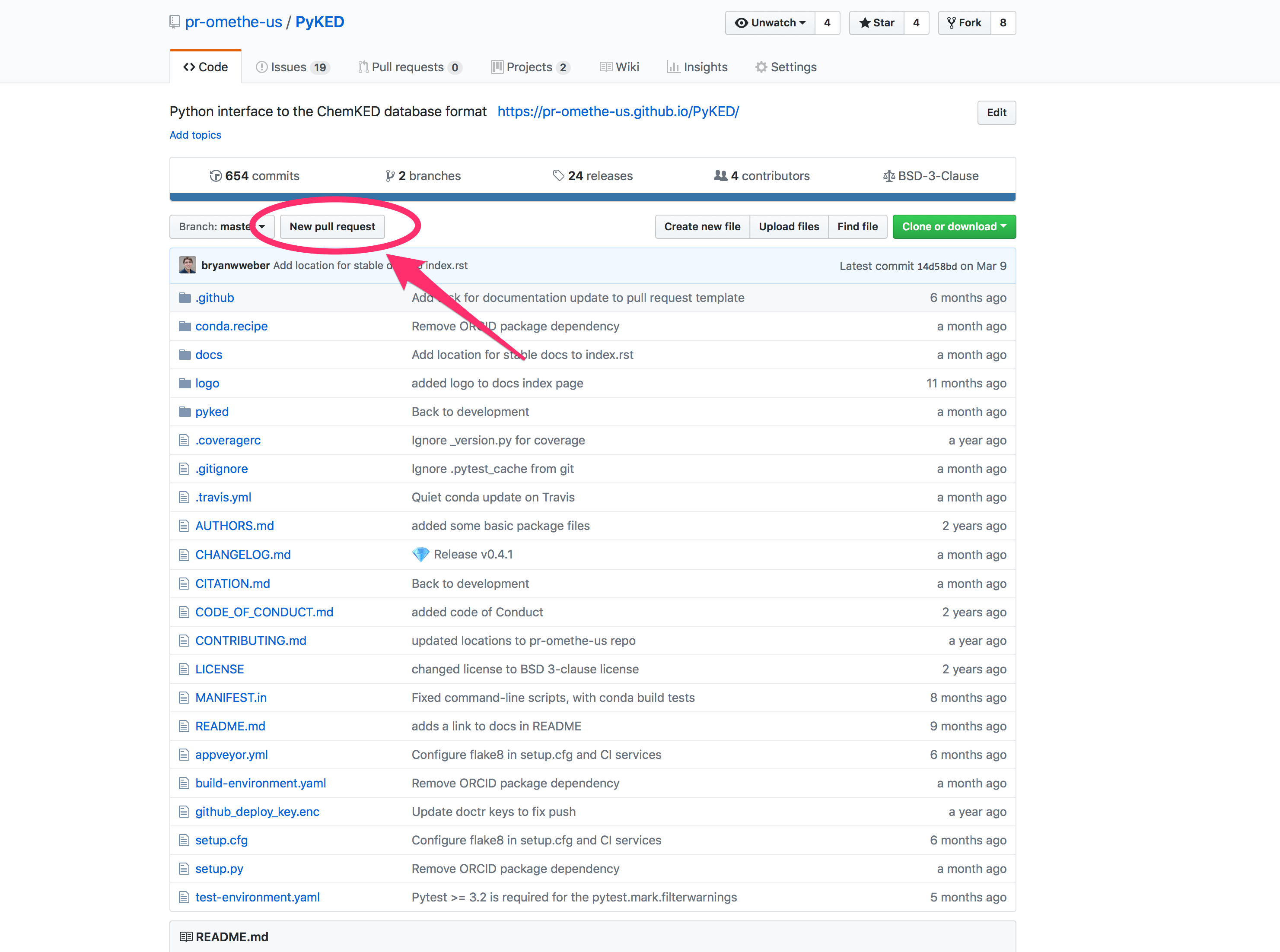Click Add topics link
Screen dimensions: 1280x952
195,135
